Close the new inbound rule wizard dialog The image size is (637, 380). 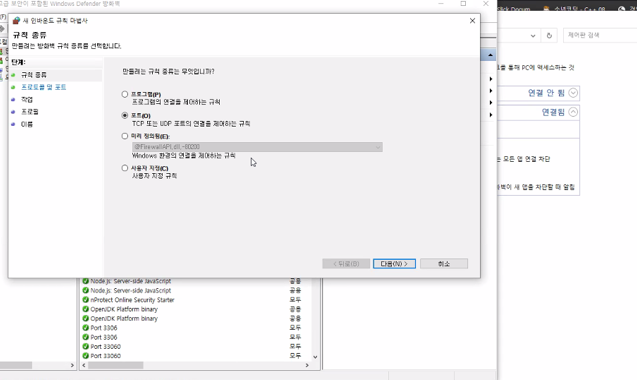pyautogui.click(x=472, y=21)
